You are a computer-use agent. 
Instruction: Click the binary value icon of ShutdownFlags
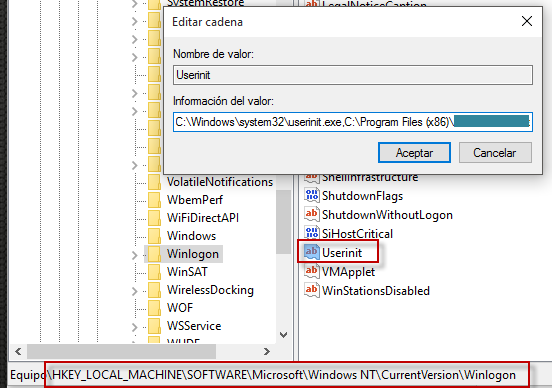click(x=312, y=195)
